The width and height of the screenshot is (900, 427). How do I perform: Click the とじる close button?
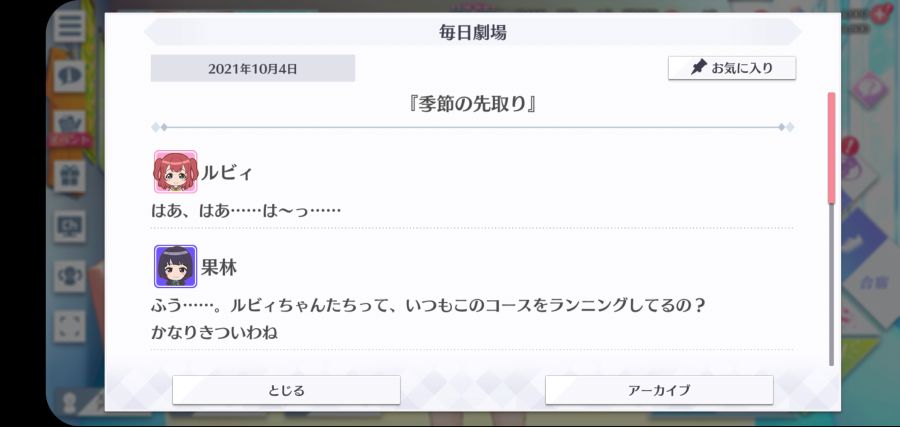(286, 390)
